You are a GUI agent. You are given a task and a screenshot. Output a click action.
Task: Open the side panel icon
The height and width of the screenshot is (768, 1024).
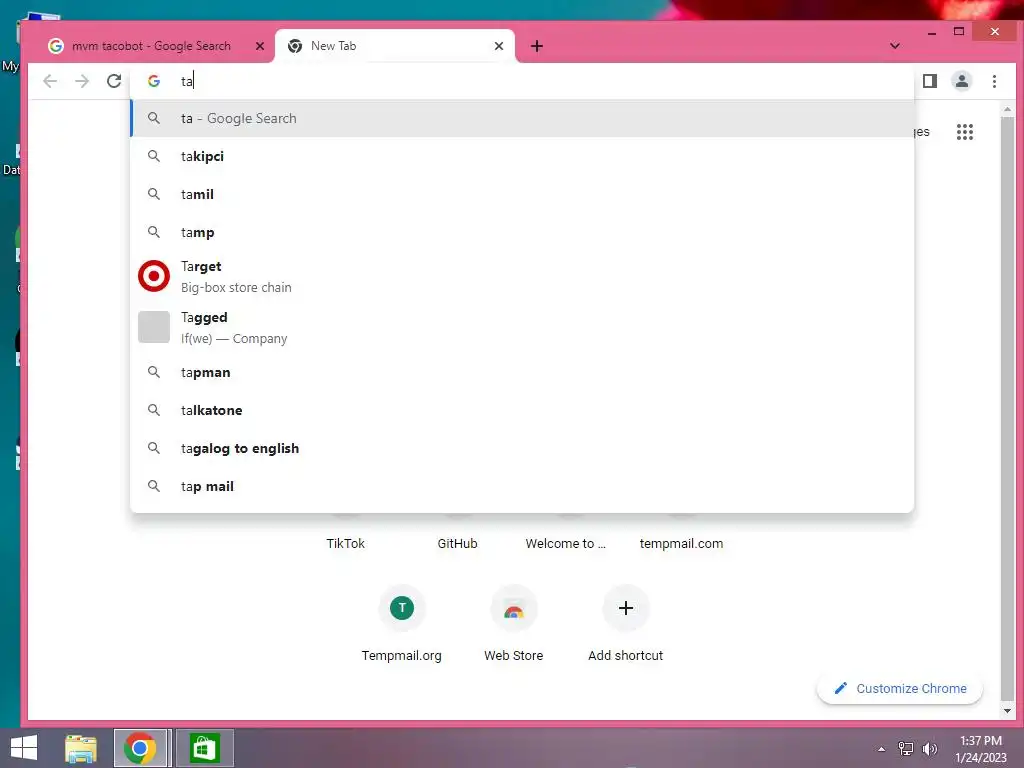tap(929, 81)
